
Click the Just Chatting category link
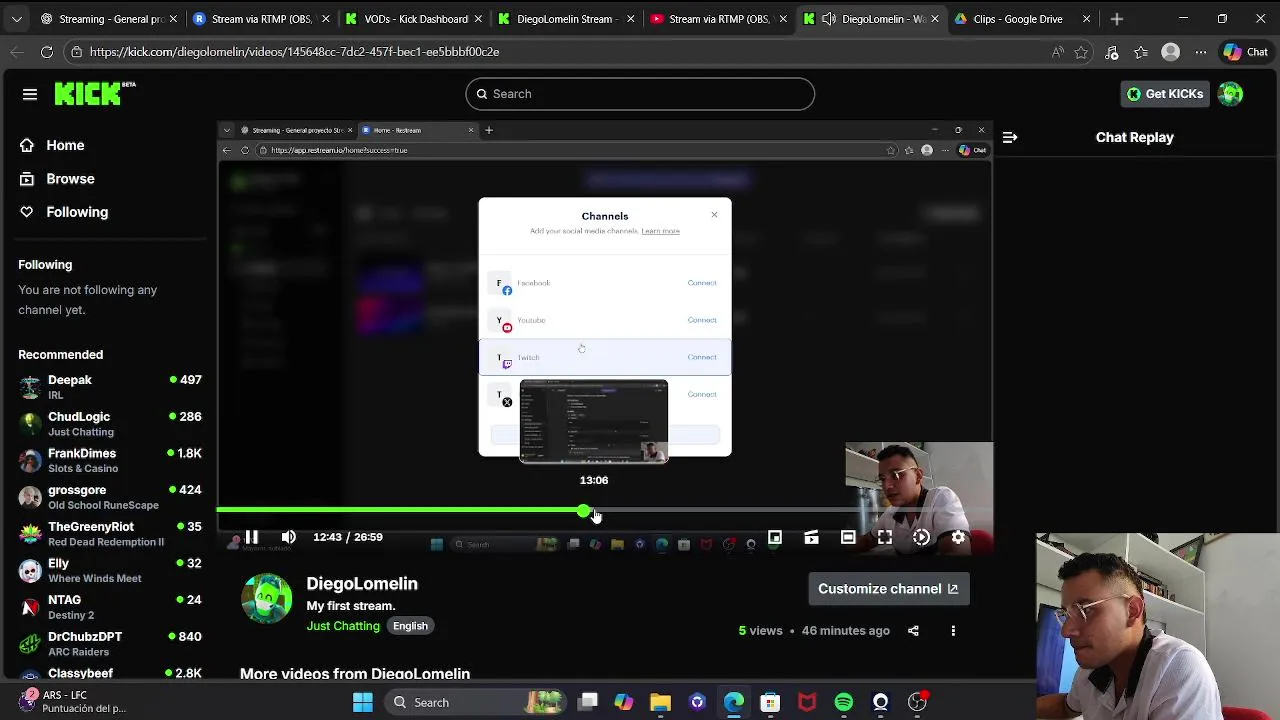tap(343, 626)
